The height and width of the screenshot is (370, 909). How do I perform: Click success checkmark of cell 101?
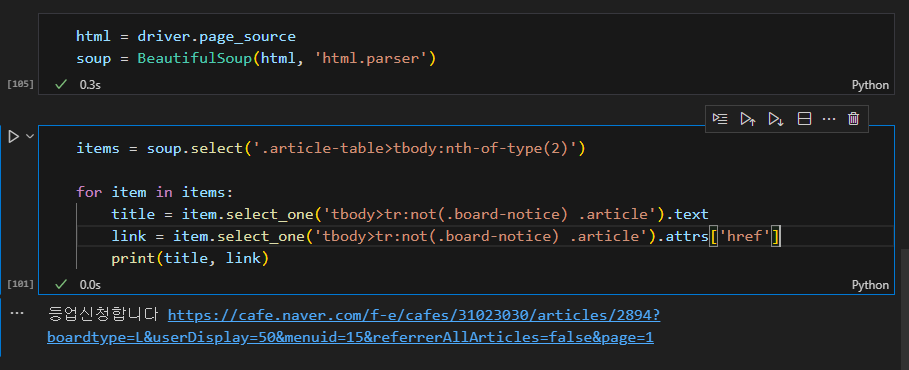pyautogui.click(x=61, y=285)
